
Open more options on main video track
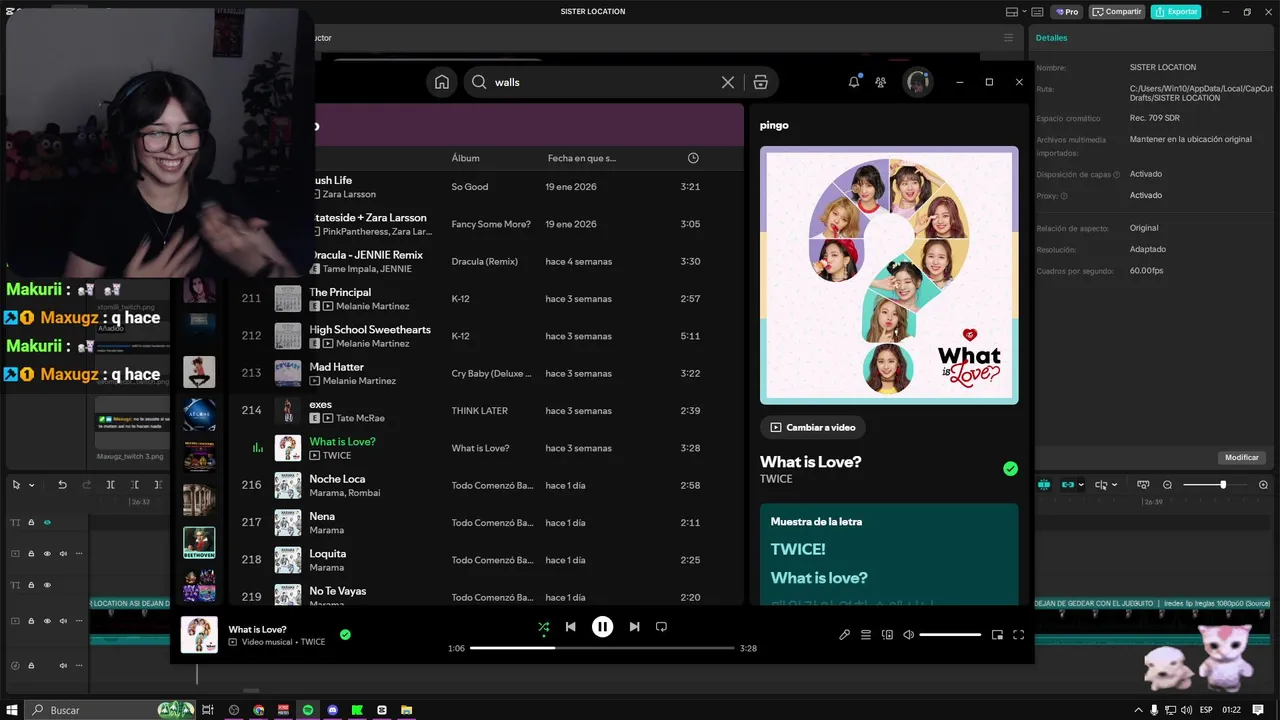(79, 621)
